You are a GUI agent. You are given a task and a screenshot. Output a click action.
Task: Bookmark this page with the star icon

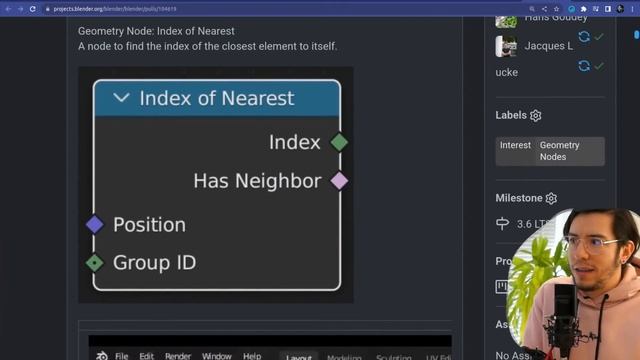(556, 9)
